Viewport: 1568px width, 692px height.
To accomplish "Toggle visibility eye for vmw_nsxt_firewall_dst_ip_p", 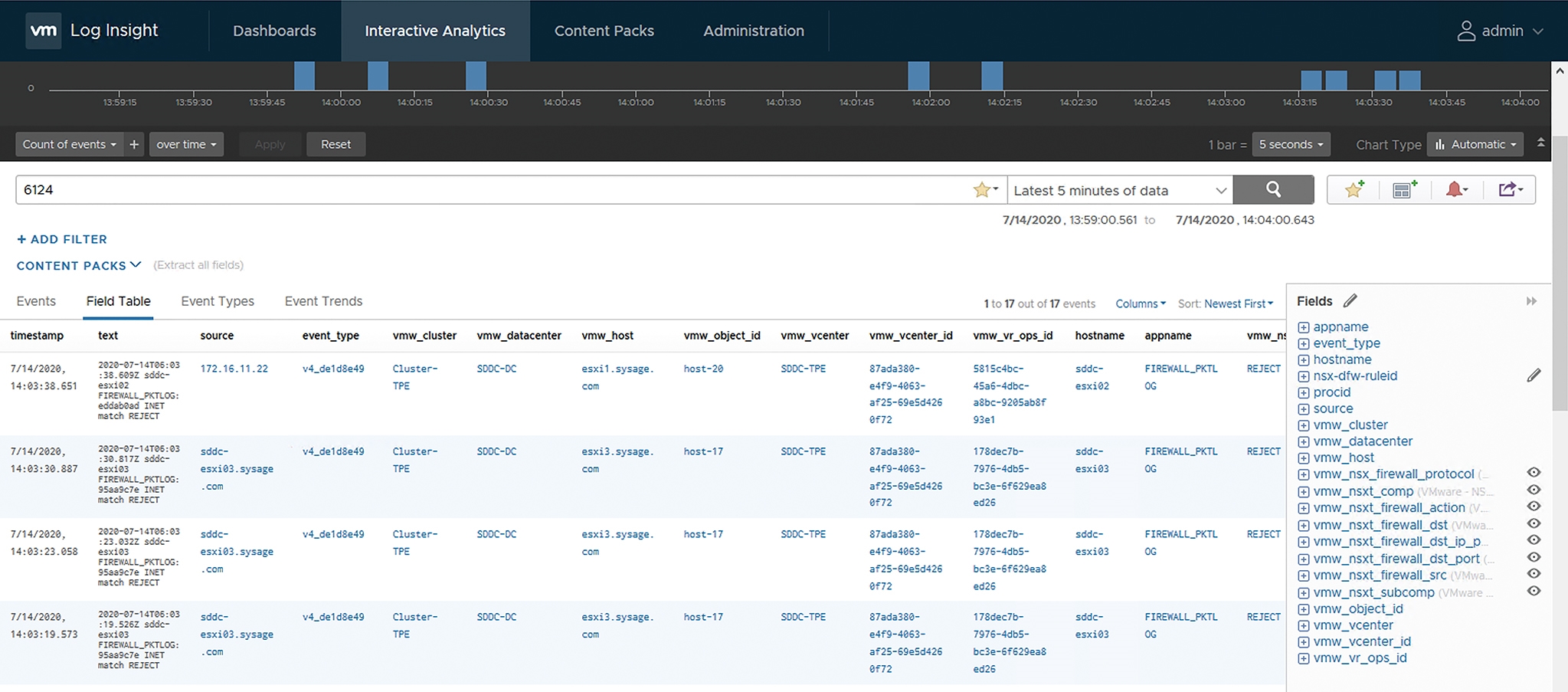I will pyautogui.click(x=1534, y=540).
